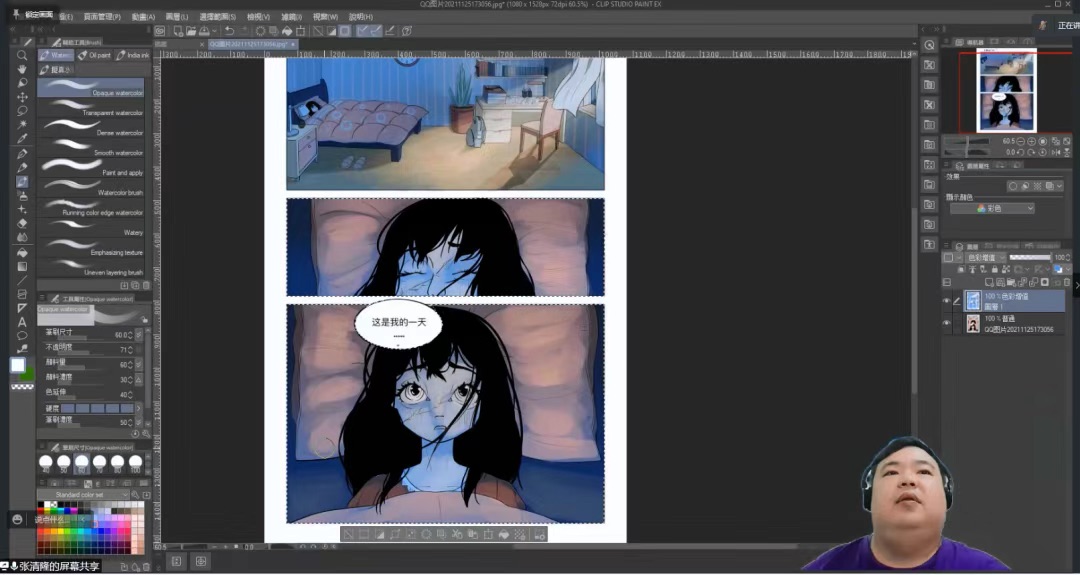Select the Pen tool

pyautogui.click(x=22, y=154)
